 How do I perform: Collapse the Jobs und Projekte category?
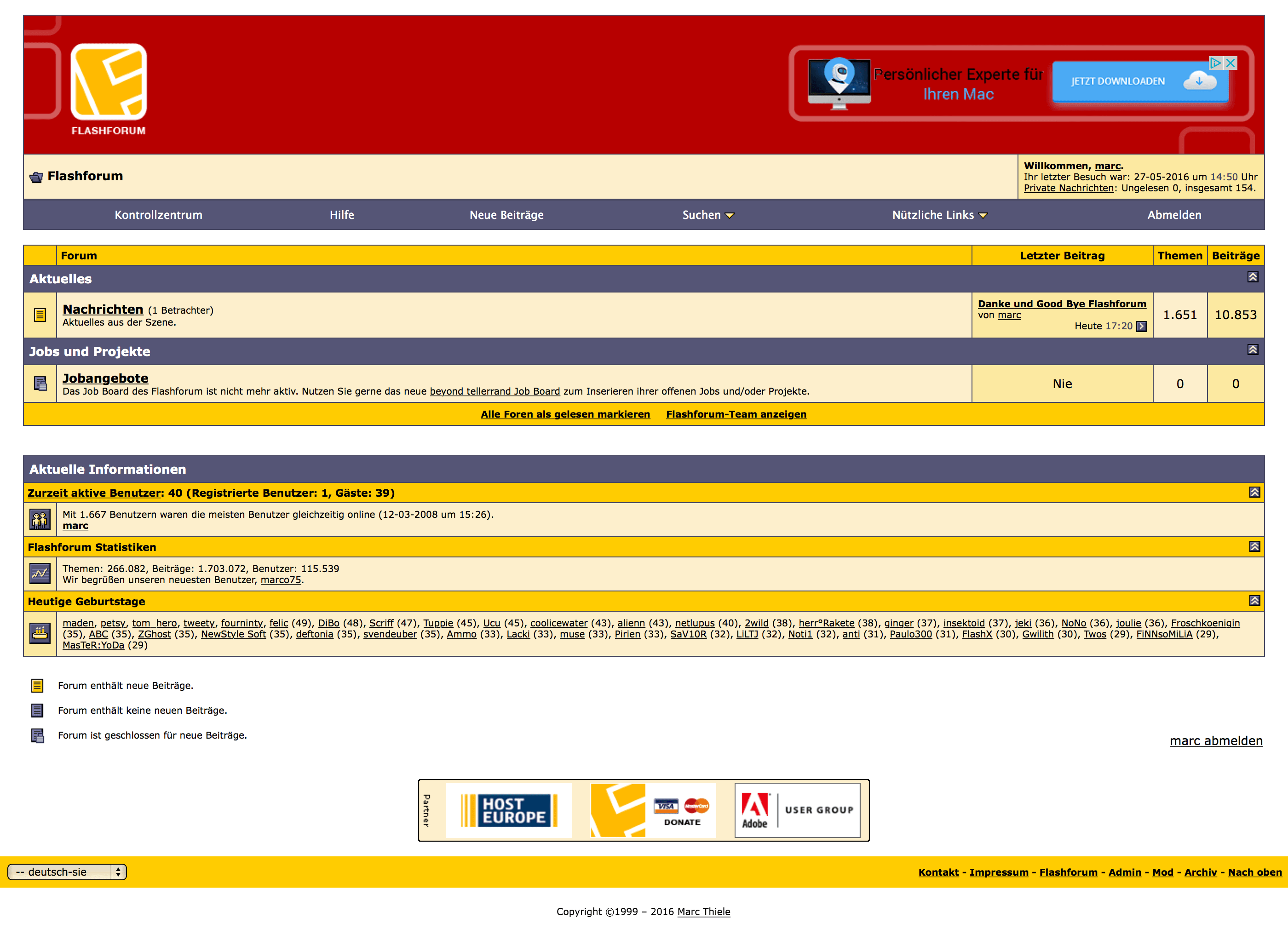[1252, 350]
